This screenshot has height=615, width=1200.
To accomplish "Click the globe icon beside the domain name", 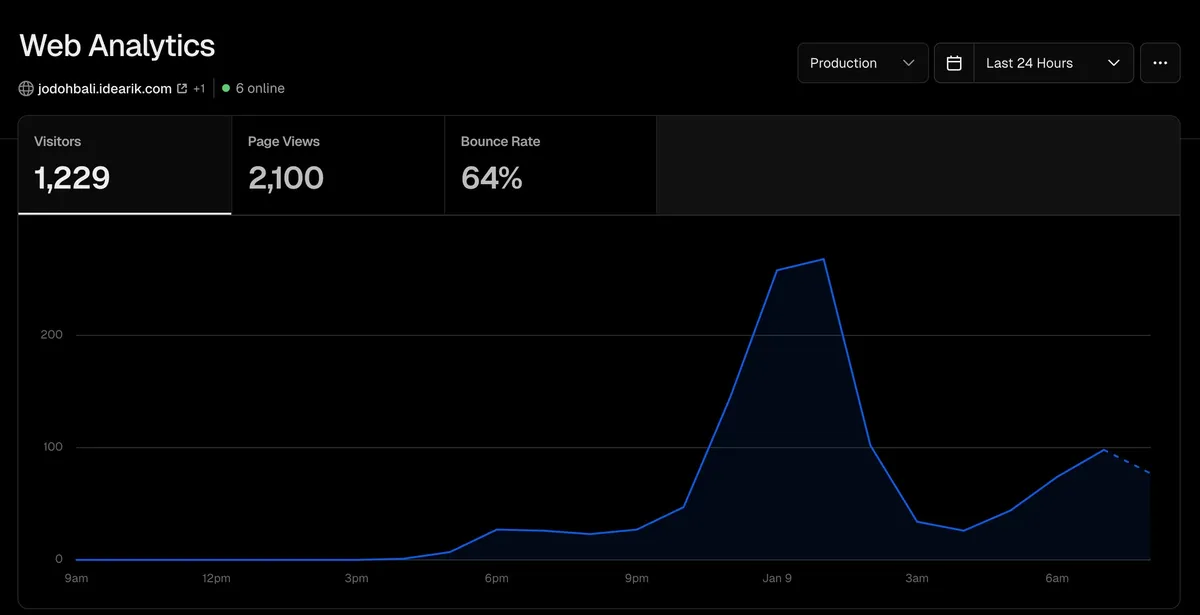I will click(x=26, y=88).
